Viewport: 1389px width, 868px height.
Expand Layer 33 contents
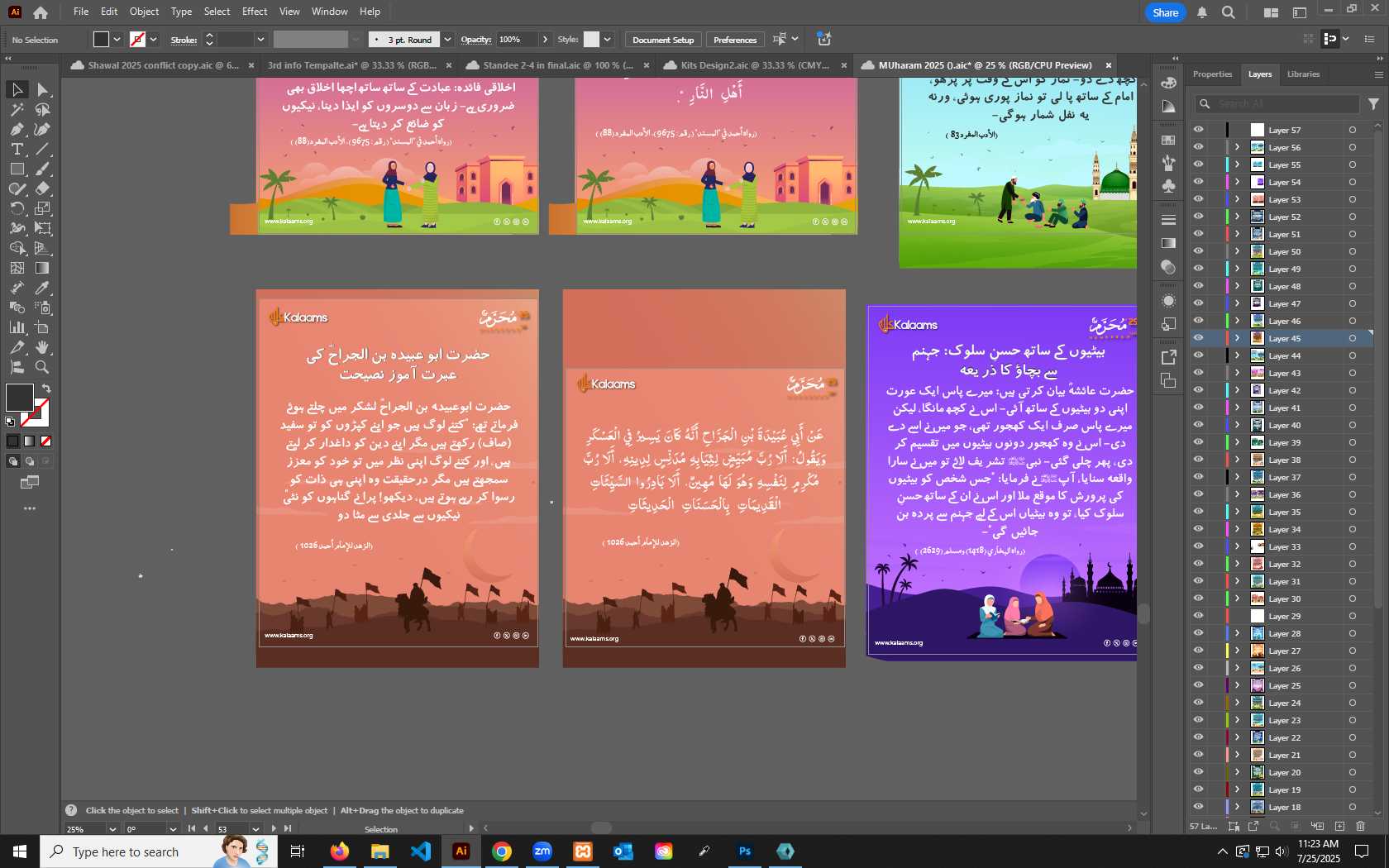(1237, 546)
